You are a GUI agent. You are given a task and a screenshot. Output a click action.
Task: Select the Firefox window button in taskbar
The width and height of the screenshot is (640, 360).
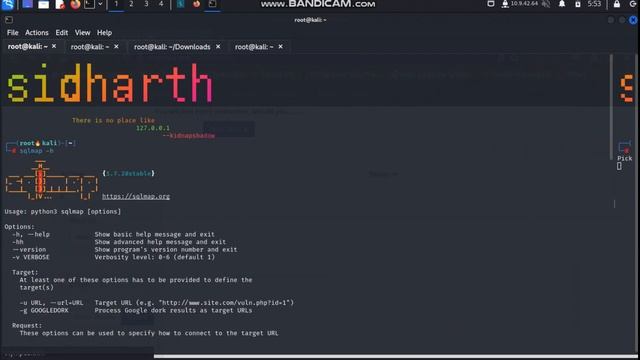(196, 4)
